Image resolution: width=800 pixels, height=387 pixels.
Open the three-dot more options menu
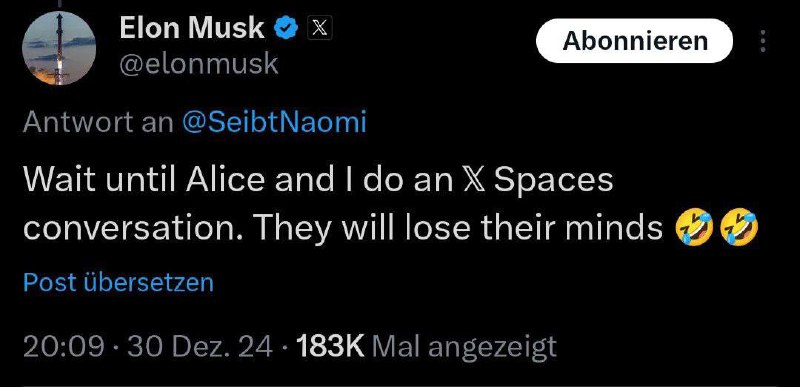[763, 41]
